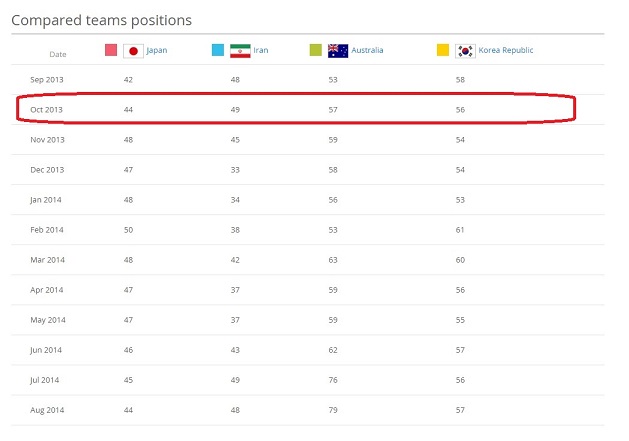Select the yellow Korea Republic color swatch
This screenshot has width=629, height=441.
pyautogui.click(x=443, y=50)
